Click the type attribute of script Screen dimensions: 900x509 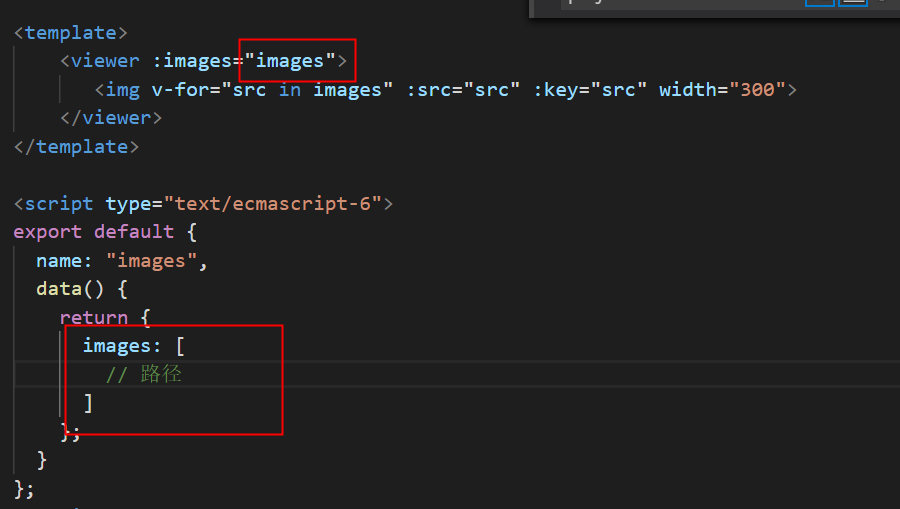[x=128, y=204]
